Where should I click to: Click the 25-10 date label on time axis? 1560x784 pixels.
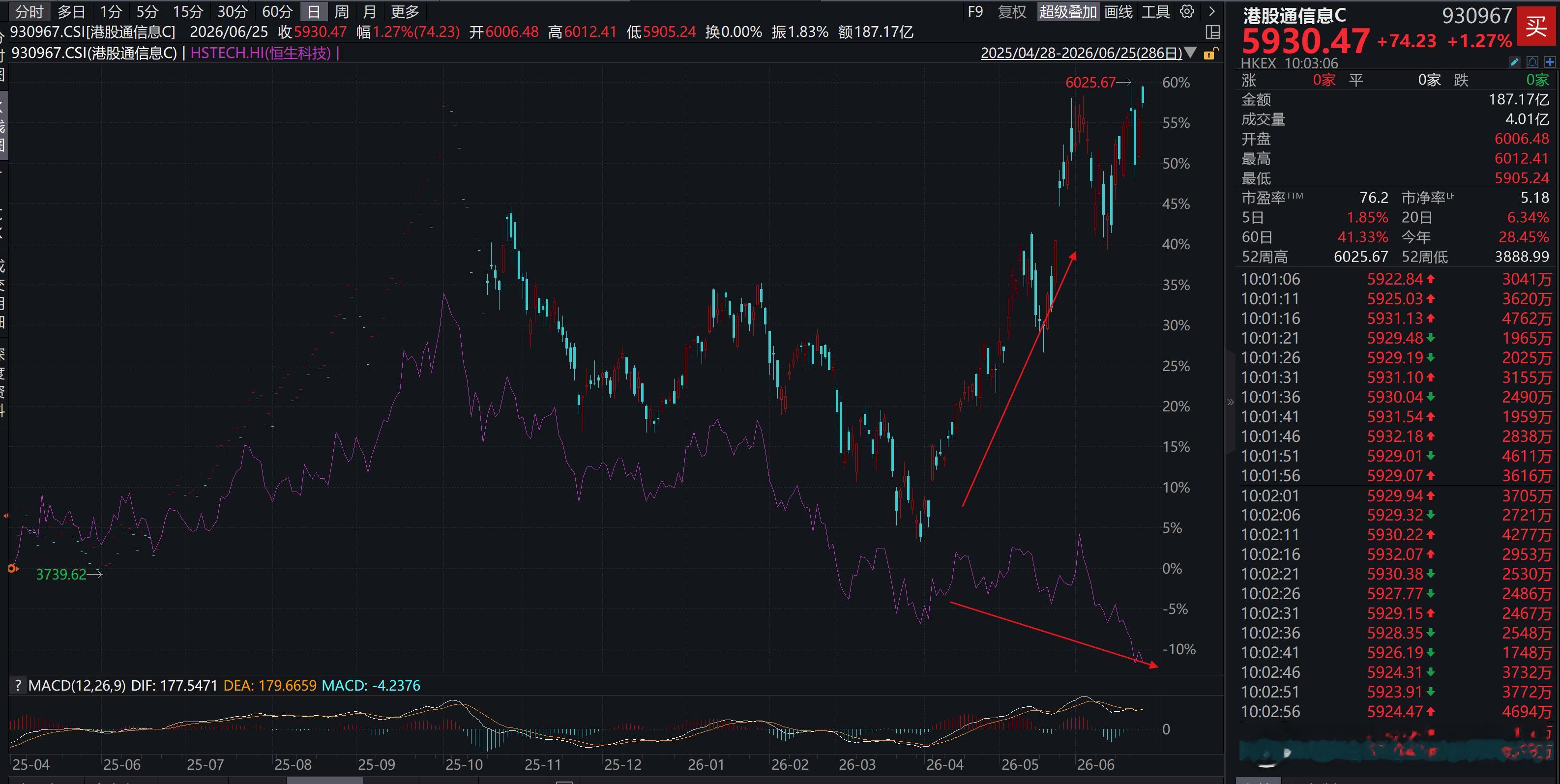click(464, 765)
